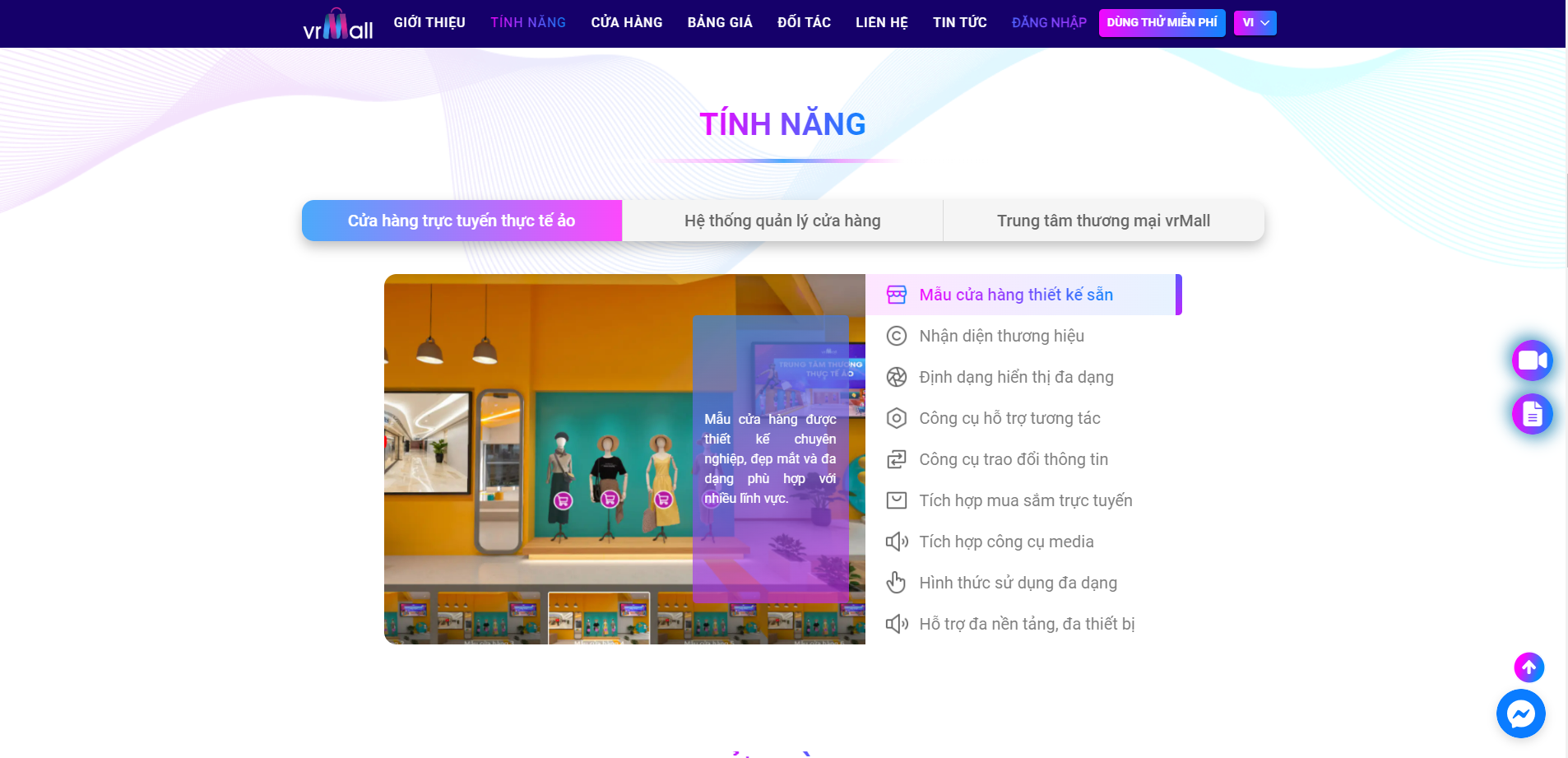Click the DÙNG THỬ MIỄN PHÍ button
The image size is (1568, 758).
pyautogui.click(x=1162, y=23)
